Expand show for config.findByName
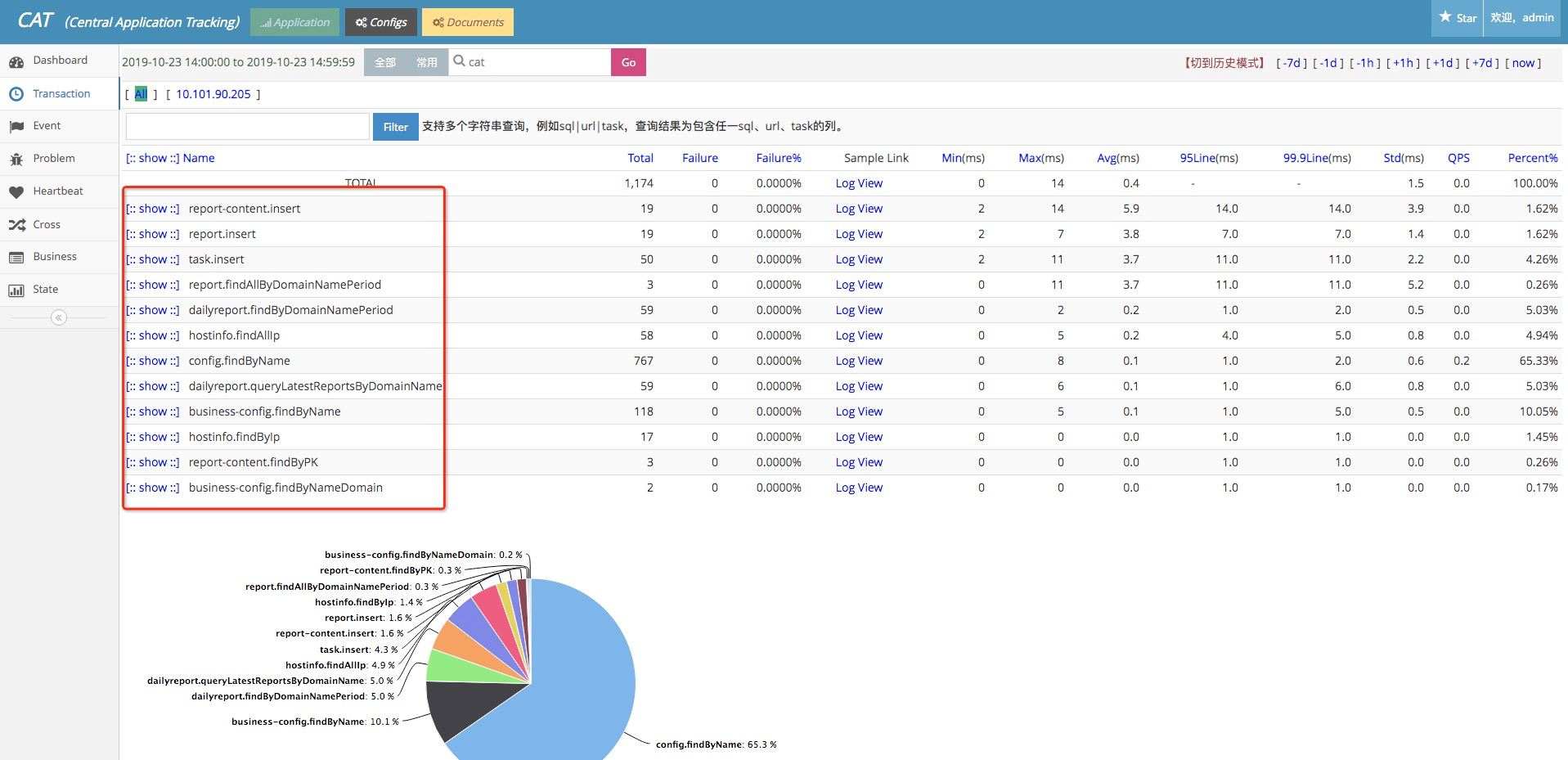Screen dimensions: 1568x760 (x=153, y=361)
